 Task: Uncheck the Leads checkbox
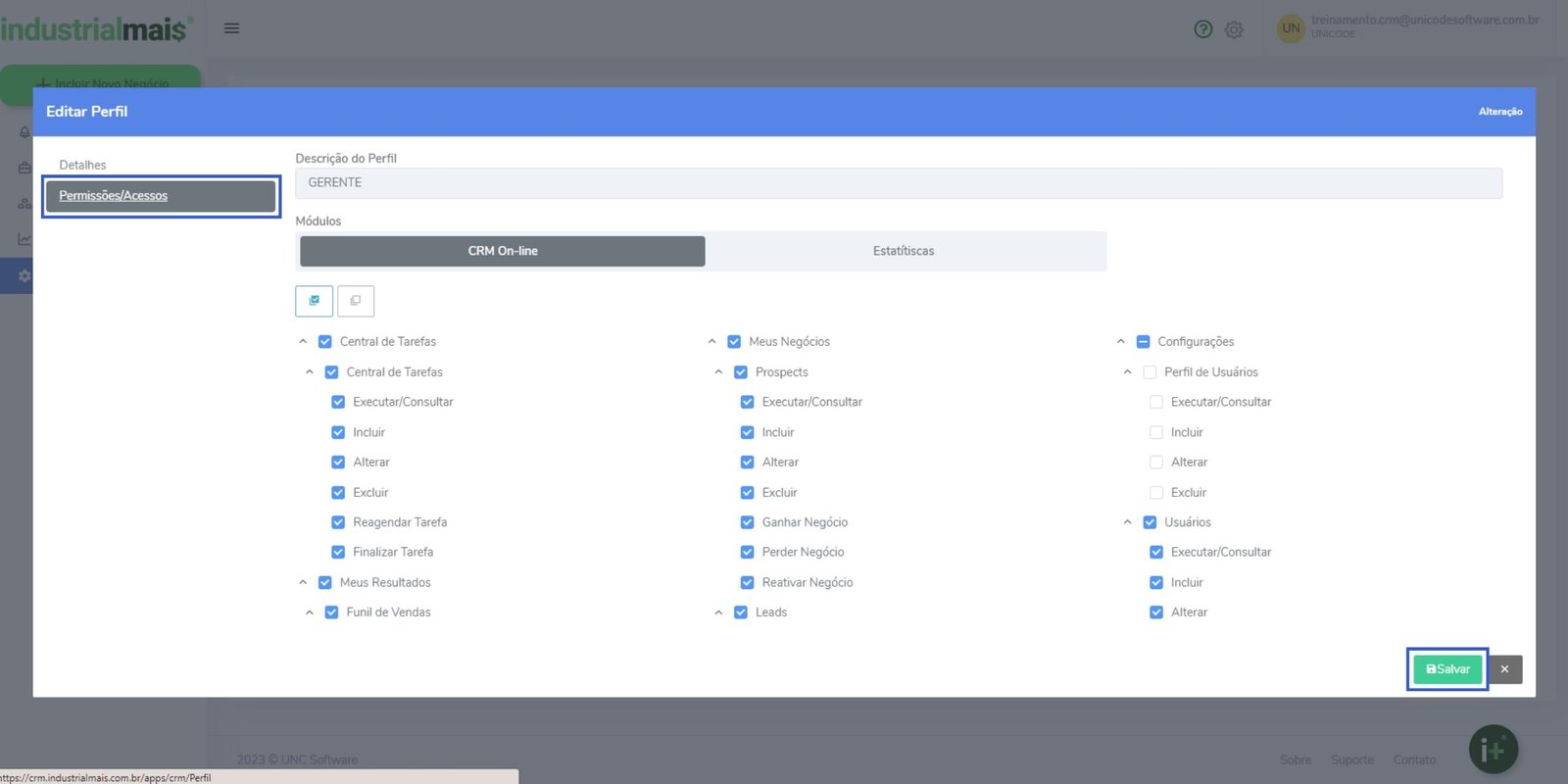(741, 612)
